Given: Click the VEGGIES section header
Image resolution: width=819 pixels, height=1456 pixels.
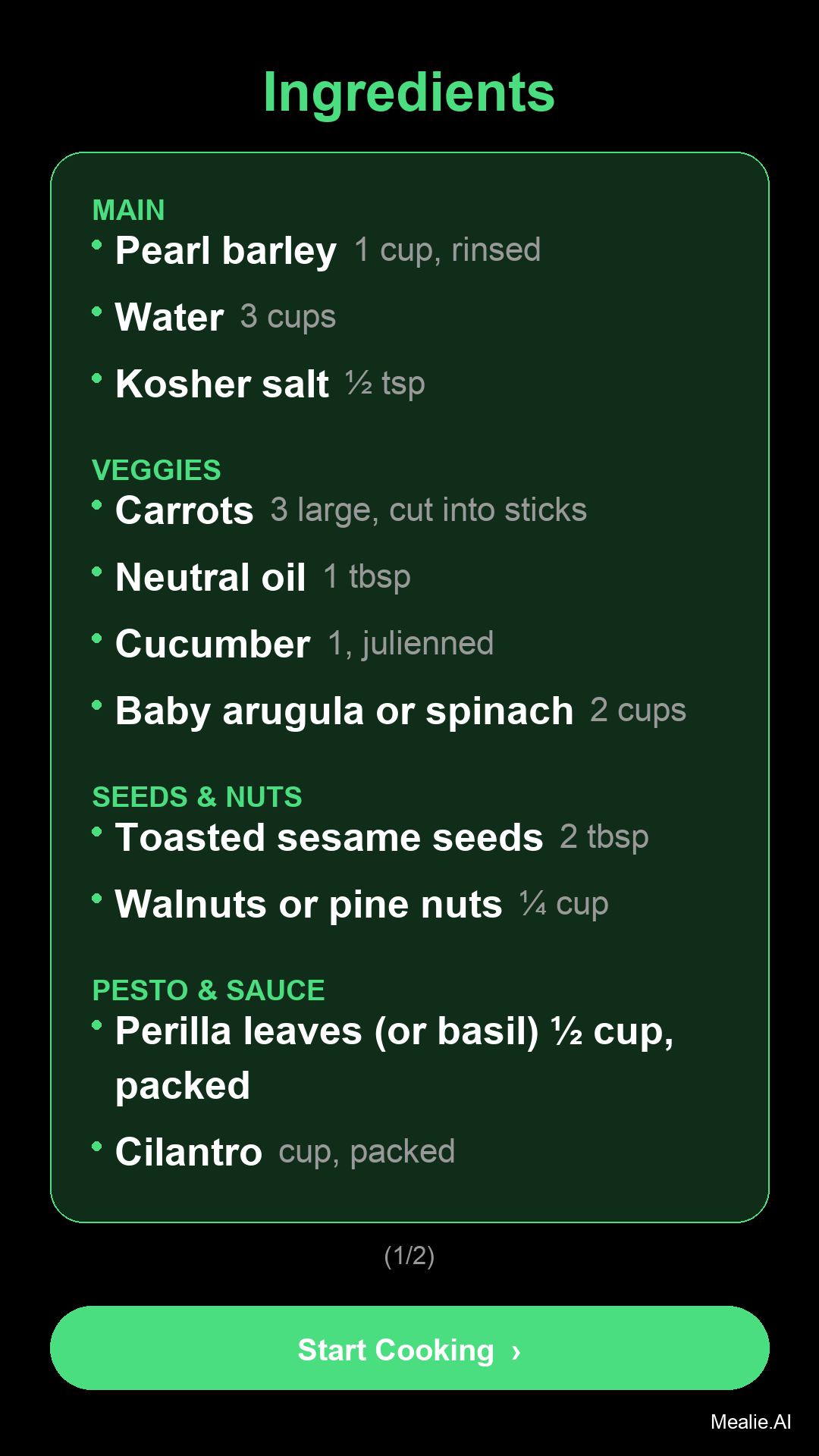Looking at the screenshot, I should click(x=156, y=470).
